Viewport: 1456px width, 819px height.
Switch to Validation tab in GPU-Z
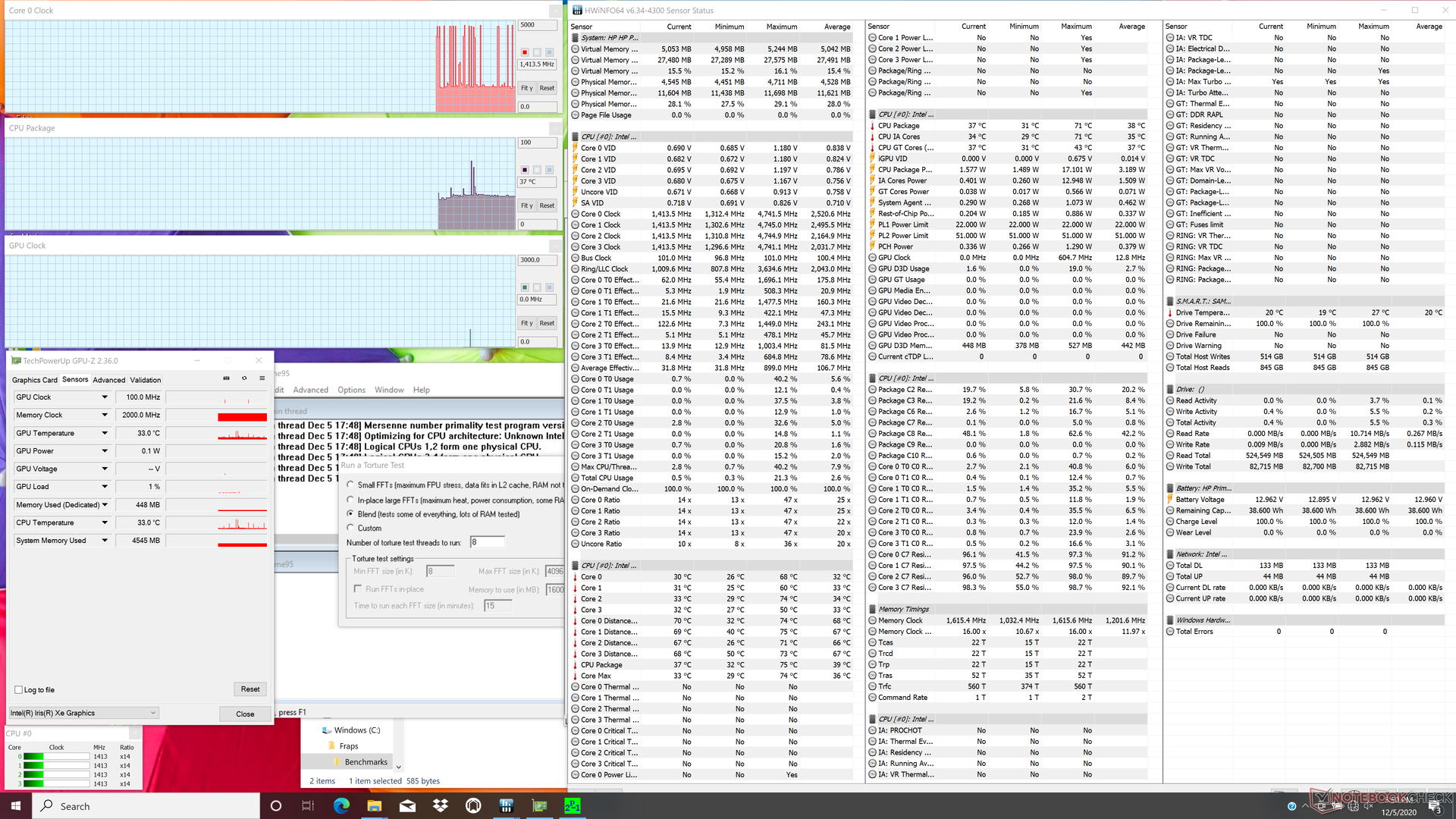[146, 380]
